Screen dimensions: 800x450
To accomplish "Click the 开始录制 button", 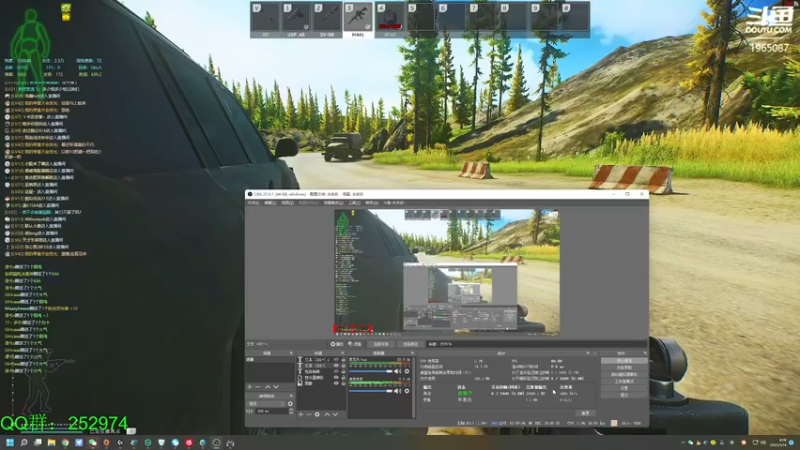I will point(624,367).
